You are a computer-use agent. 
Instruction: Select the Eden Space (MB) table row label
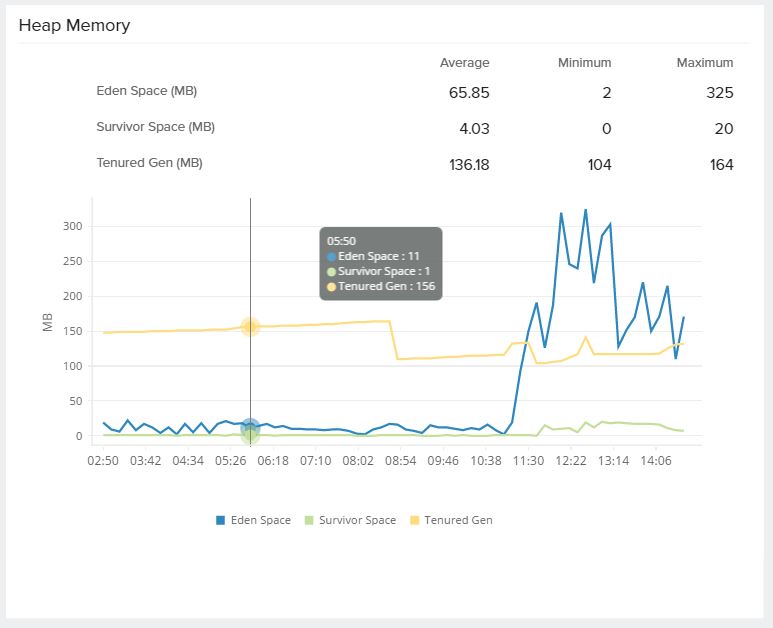pos(146,91)
